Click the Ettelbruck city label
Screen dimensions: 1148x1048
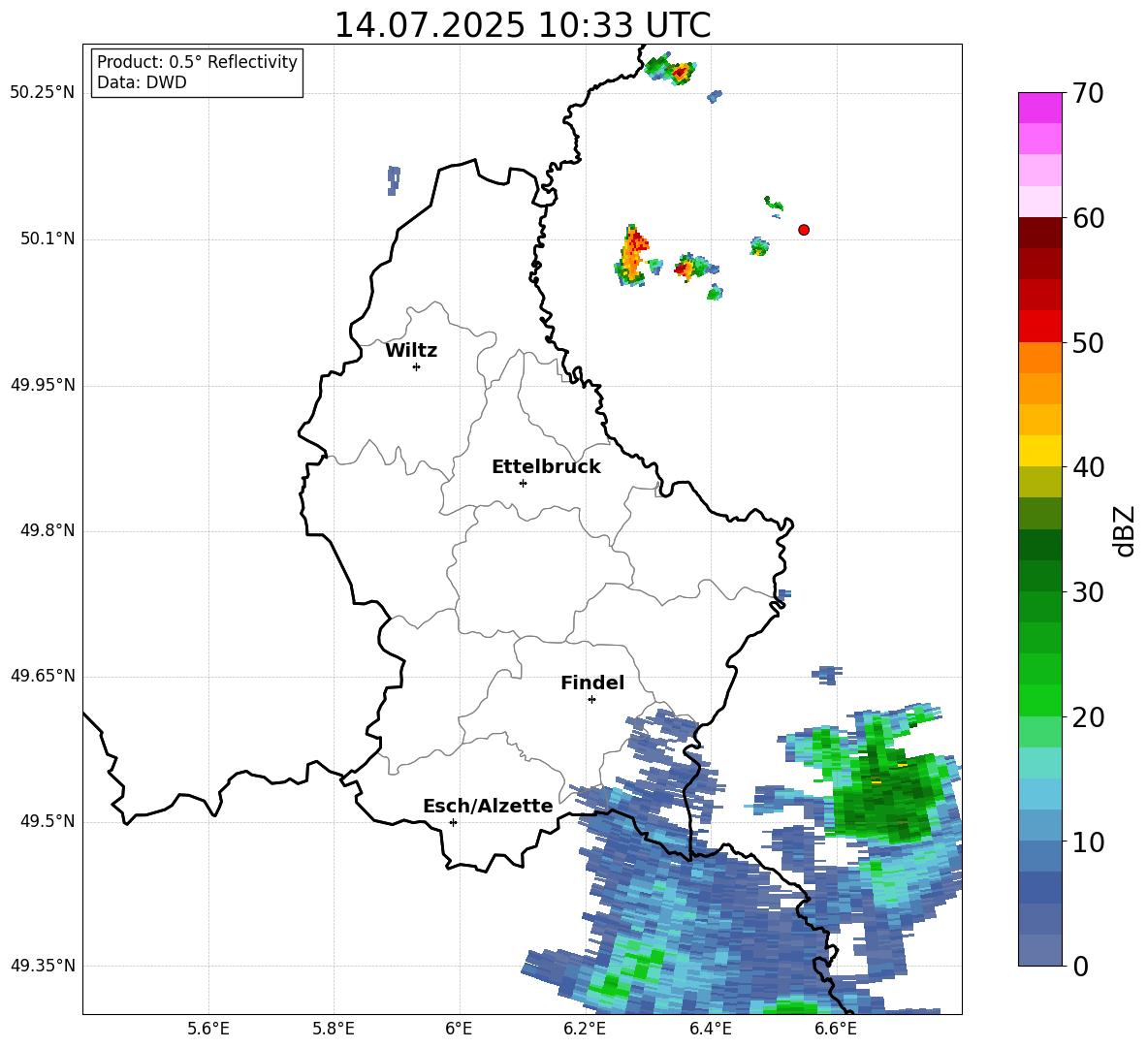[x=546, y=467]
